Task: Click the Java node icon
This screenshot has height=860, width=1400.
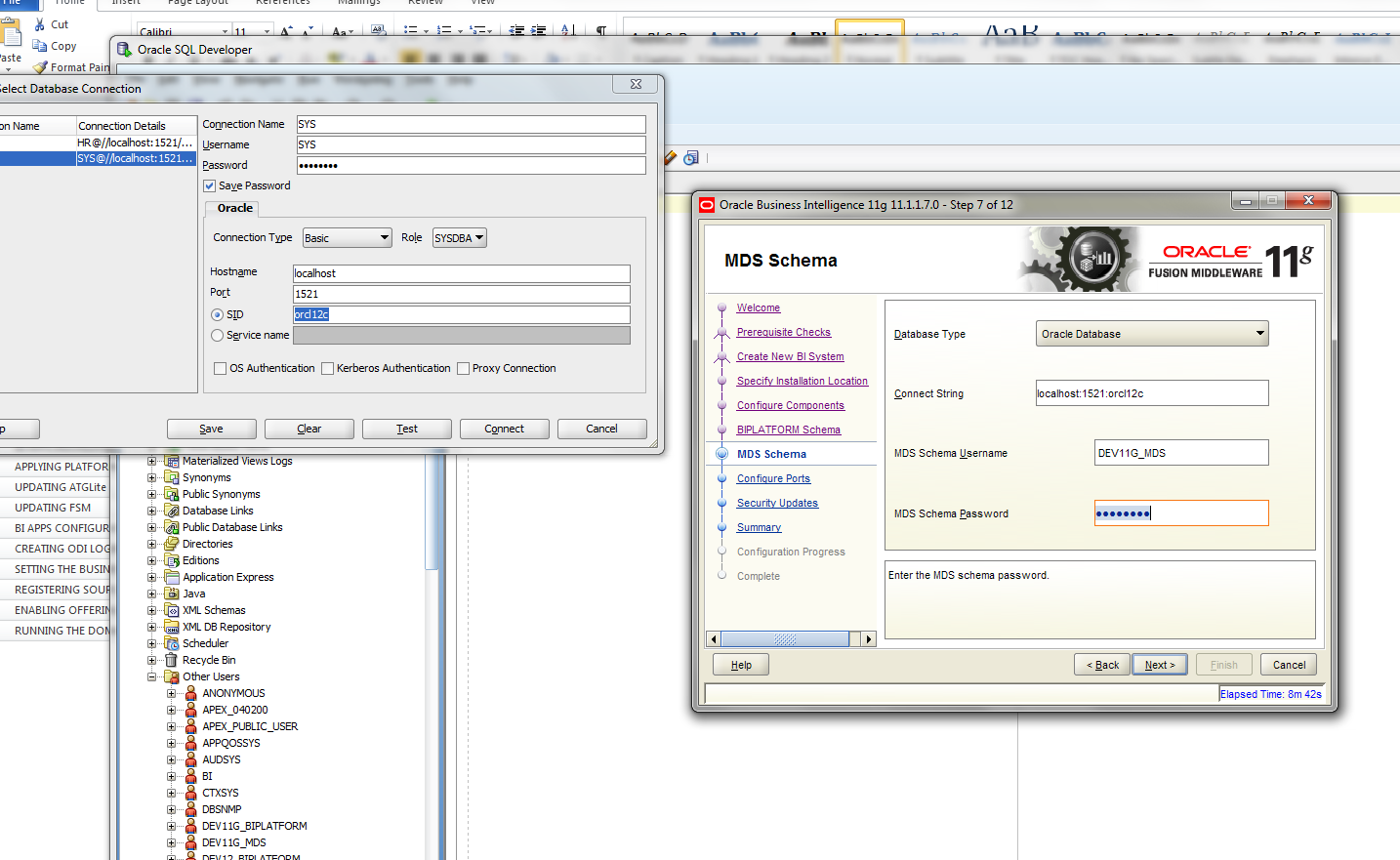Action: pyautogui.click(x=172, y=594)
